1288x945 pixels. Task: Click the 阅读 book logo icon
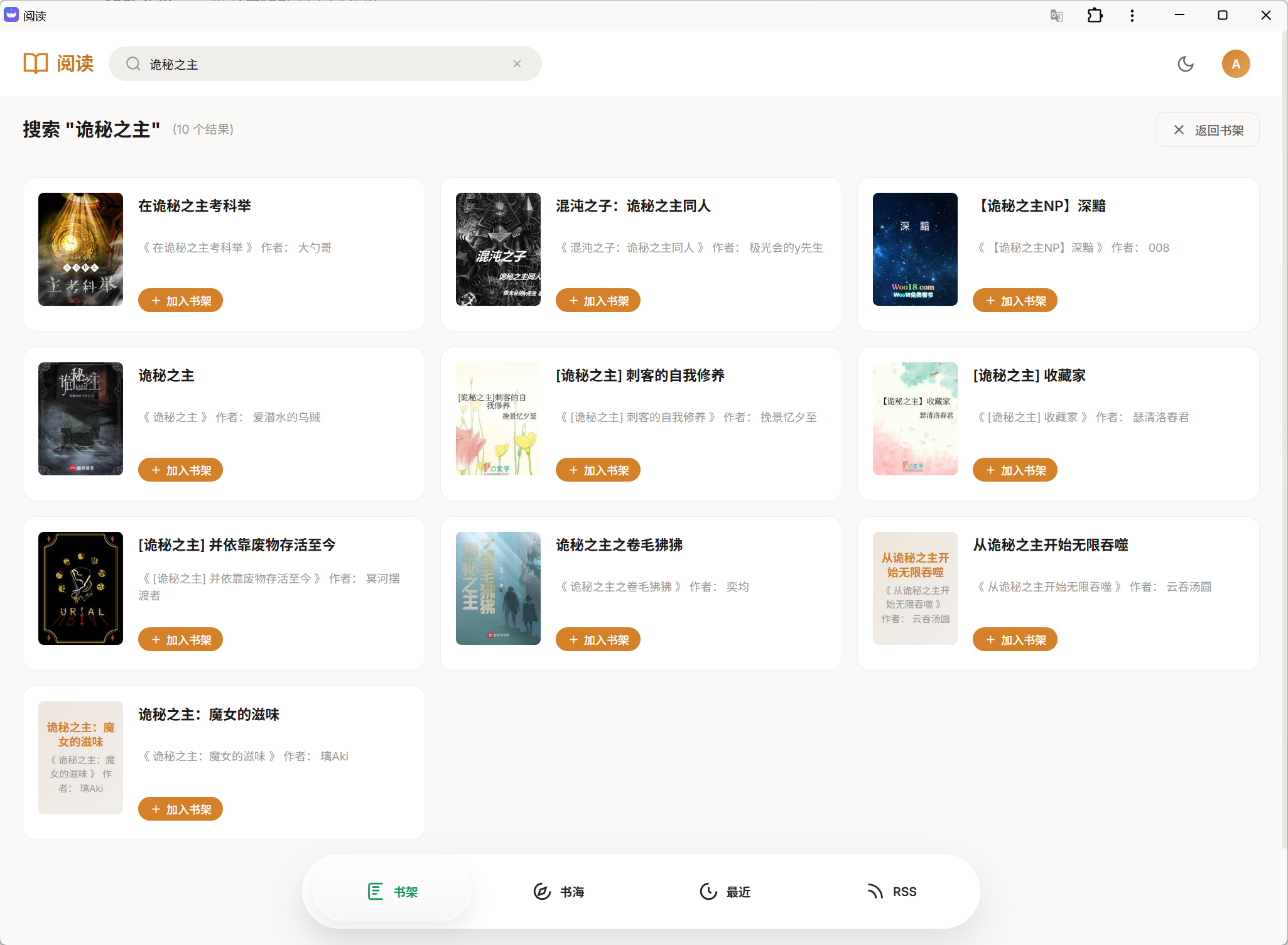(36, 63)
